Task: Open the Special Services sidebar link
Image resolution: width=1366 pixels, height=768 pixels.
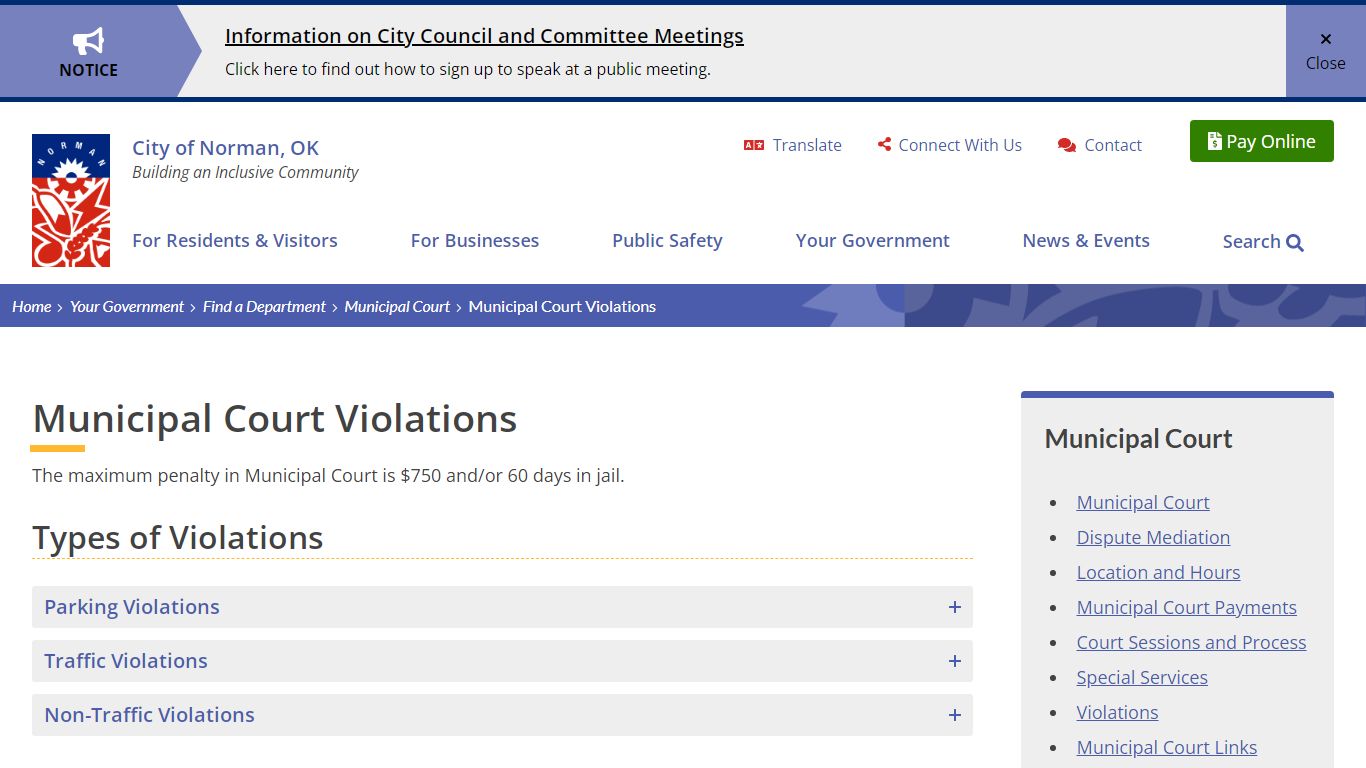Action: click(1142, 678)
